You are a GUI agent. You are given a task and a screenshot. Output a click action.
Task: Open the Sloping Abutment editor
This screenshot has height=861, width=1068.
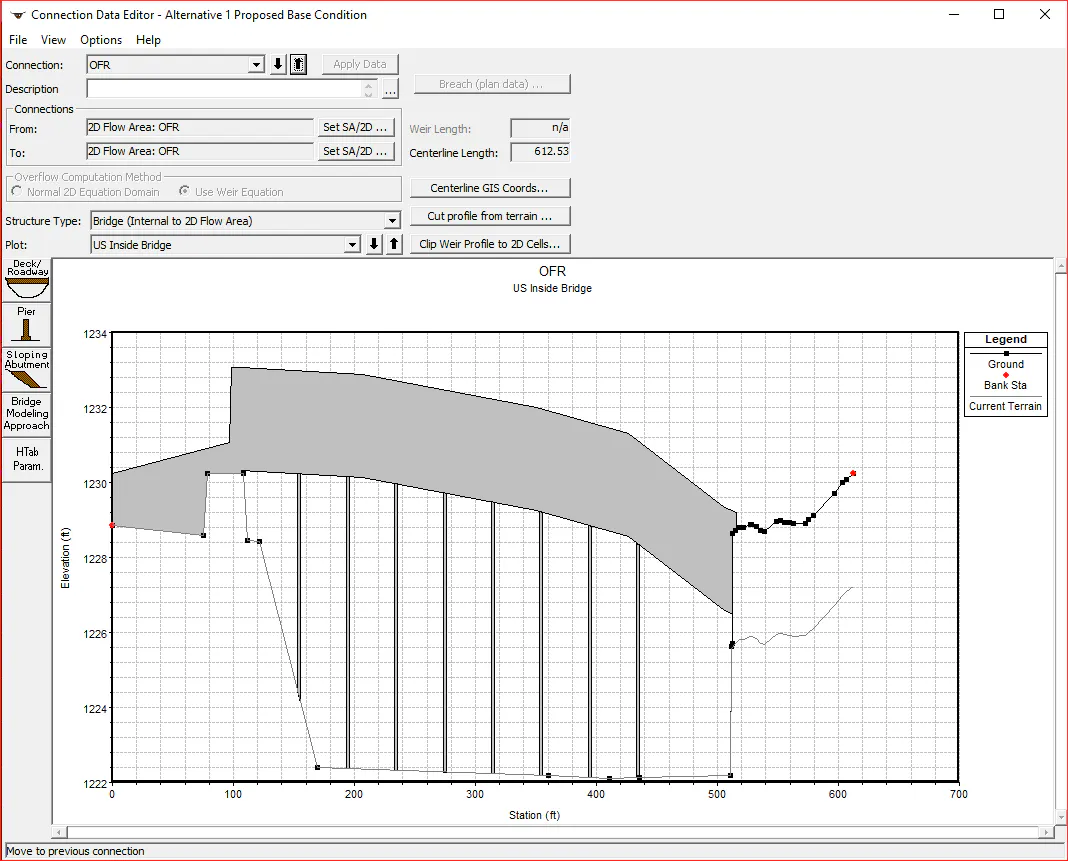[x=27, y=369]
